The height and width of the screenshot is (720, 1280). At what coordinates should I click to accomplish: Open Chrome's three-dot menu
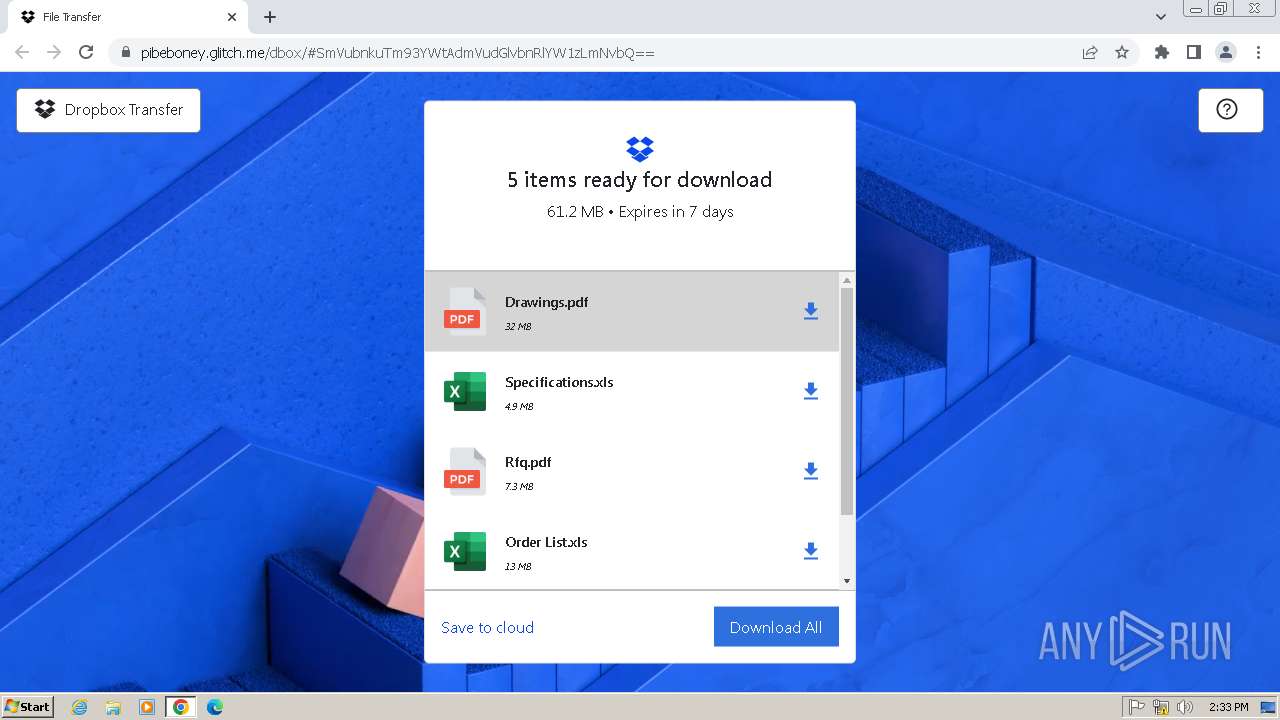pyautogui.click(x=1258, y=52)
